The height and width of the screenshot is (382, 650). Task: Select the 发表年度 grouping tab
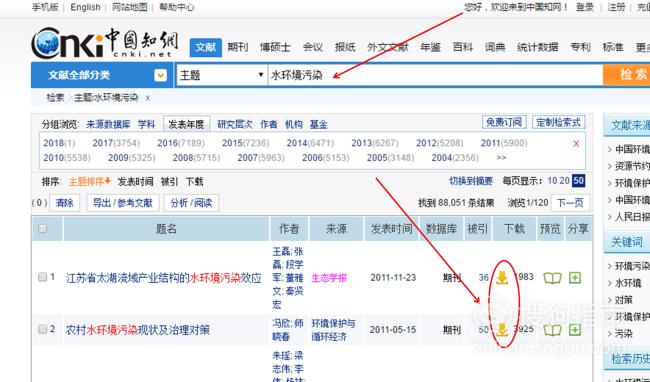pyautogui.click(x=186, y=124)
